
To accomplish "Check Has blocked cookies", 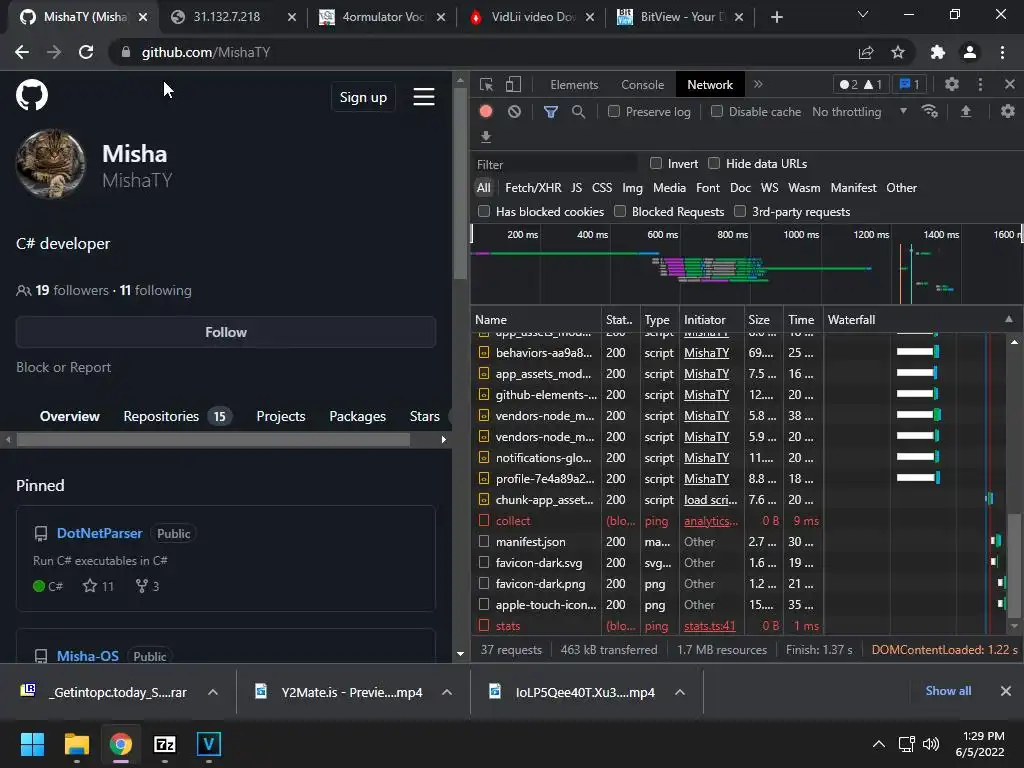I will tap(484, 211).
